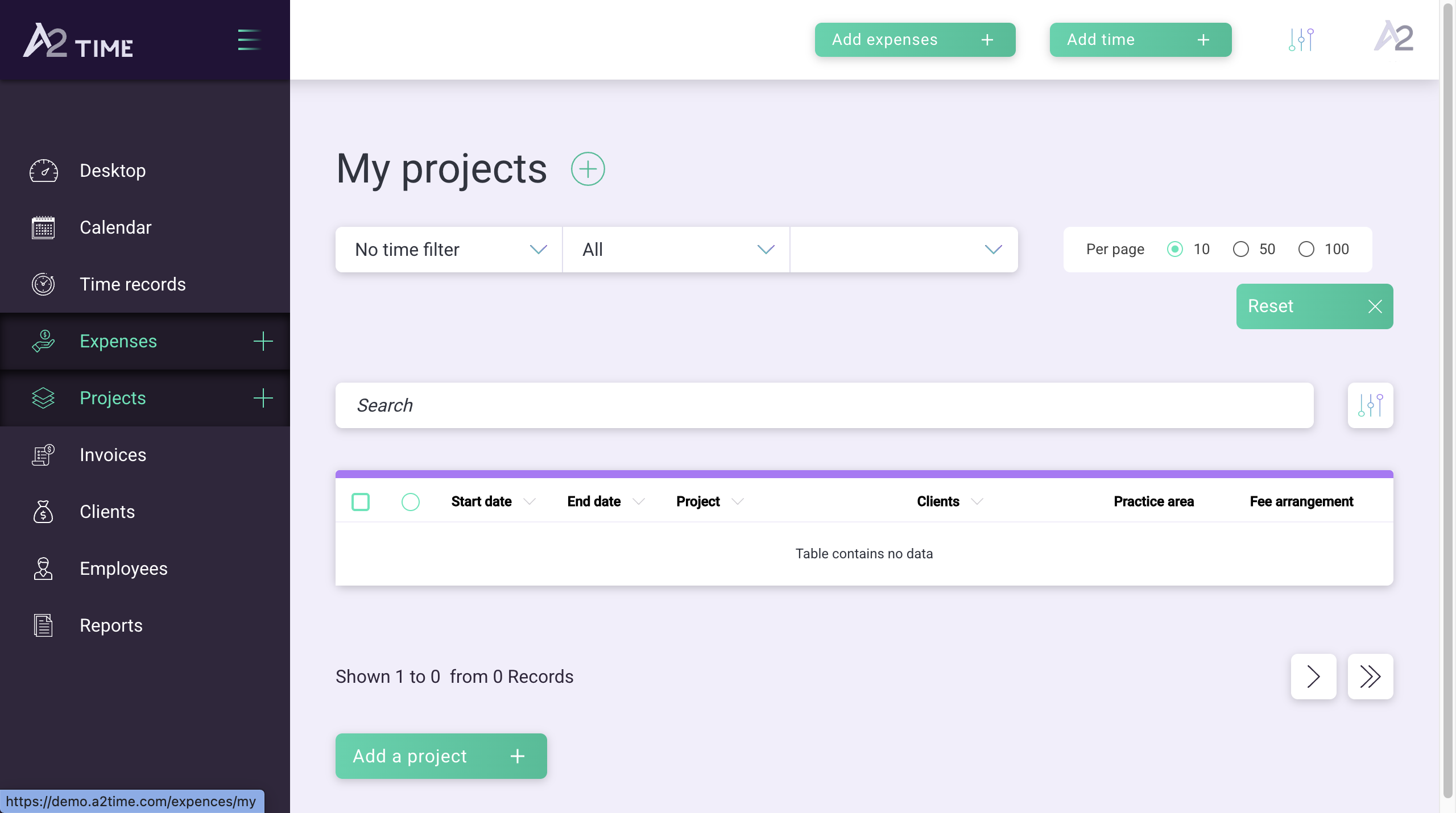Click the Invoices document icon
The width and height of the screenshot is (1456, 813).
pyautogui.click(x=43, y=455)
